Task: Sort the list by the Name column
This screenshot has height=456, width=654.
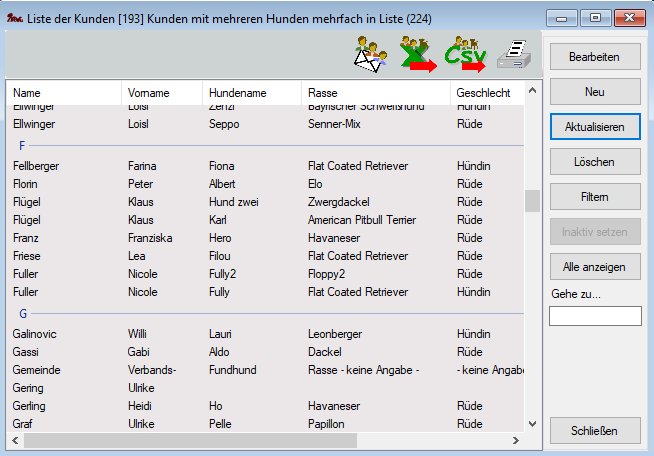Action: click(x=64, y=93)
